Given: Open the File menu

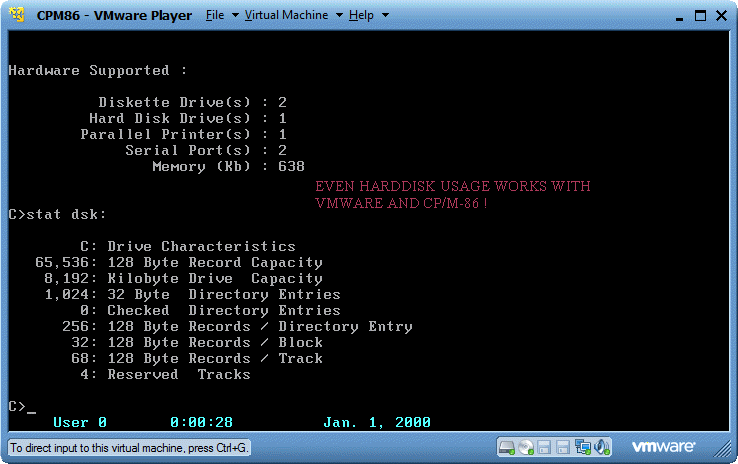Looking at the screenshot, I should point(215,15).
